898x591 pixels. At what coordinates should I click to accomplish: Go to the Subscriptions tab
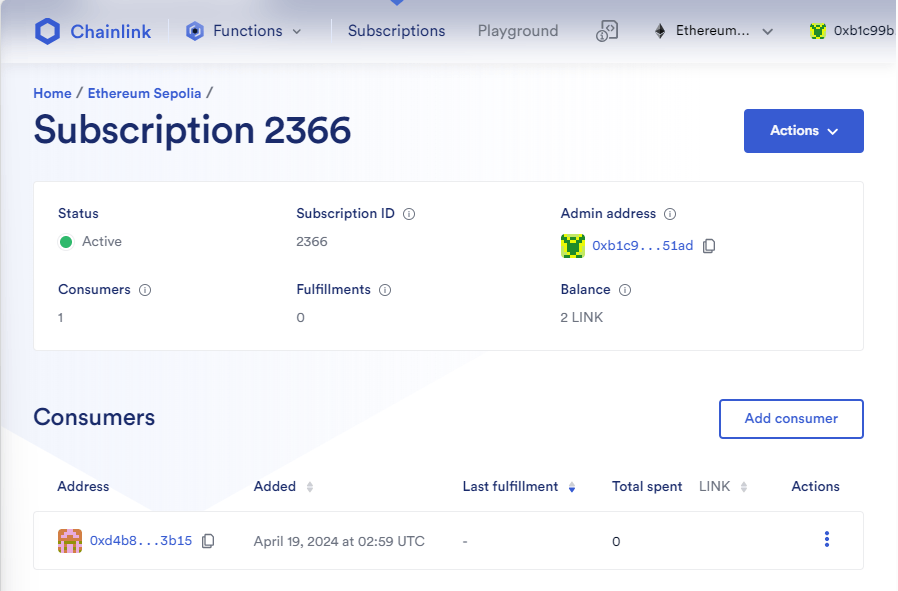click(x=396, y=31)
